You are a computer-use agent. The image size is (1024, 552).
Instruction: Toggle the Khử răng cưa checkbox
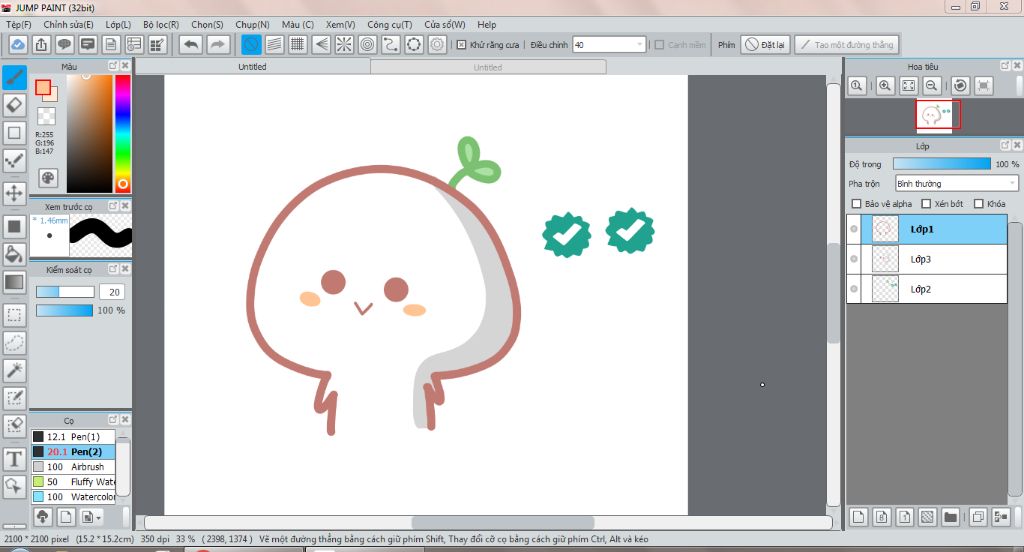tap(462, 45)
